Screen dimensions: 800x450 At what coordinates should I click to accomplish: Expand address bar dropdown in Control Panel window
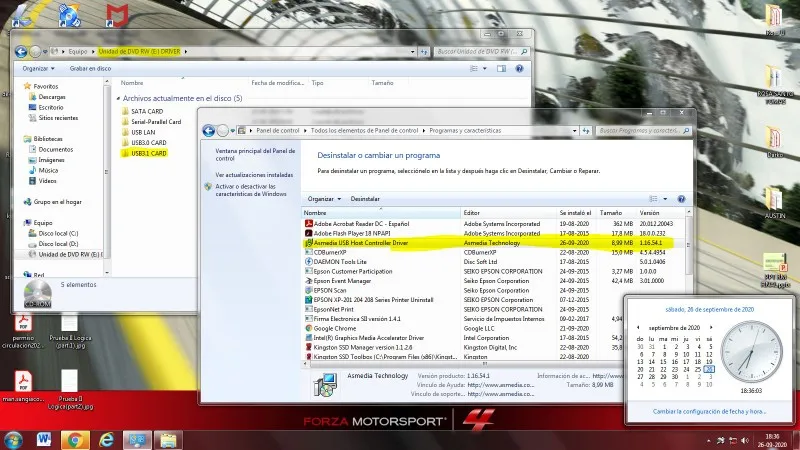574,131
